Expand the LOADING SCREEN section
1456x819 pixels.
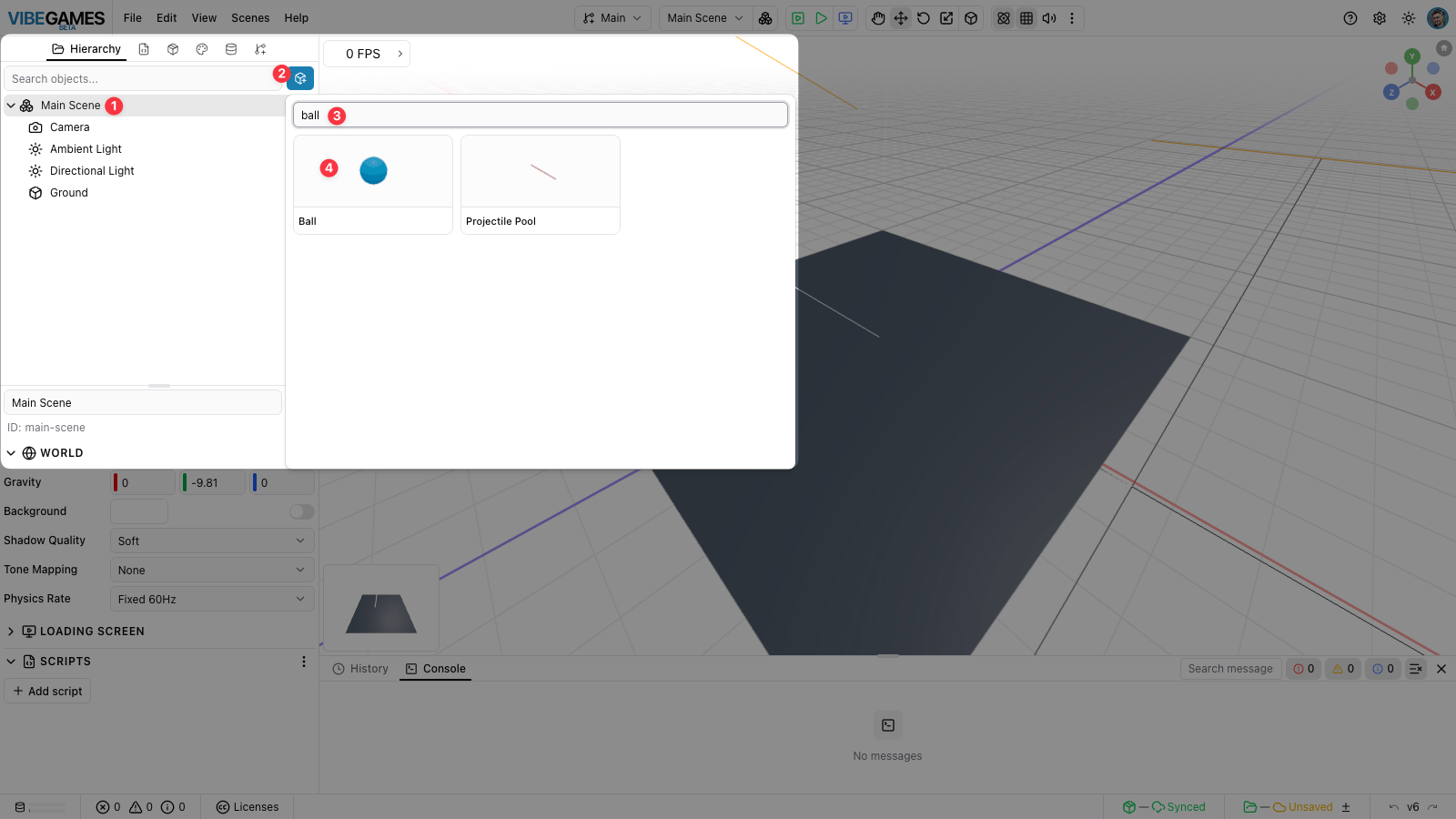click(x=11, y=632)
